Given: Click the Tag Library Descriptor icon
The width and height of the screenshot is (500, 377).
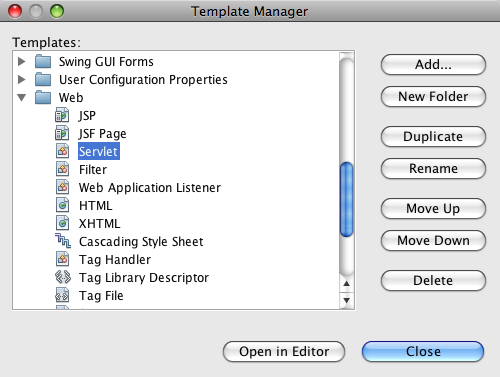Looking at the screenshot, I should pos(63,277).
